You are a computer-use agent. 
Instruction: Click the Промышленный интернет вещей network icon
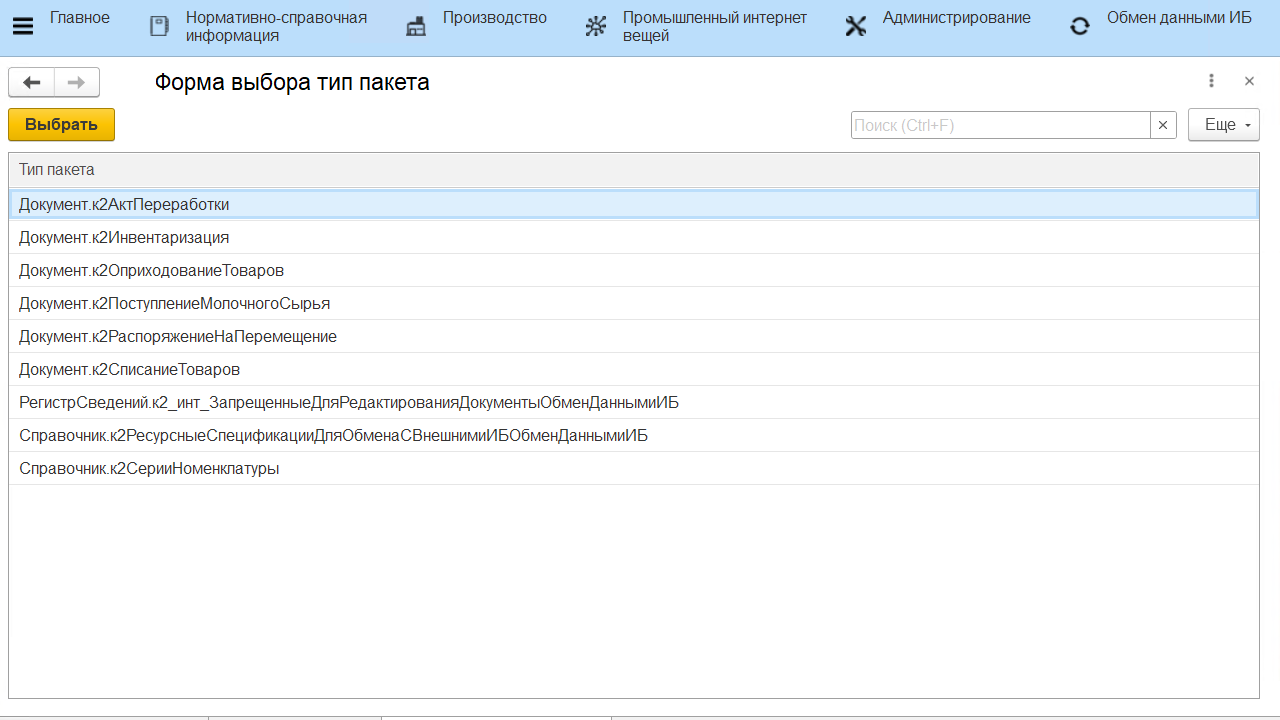coord(596,27)
